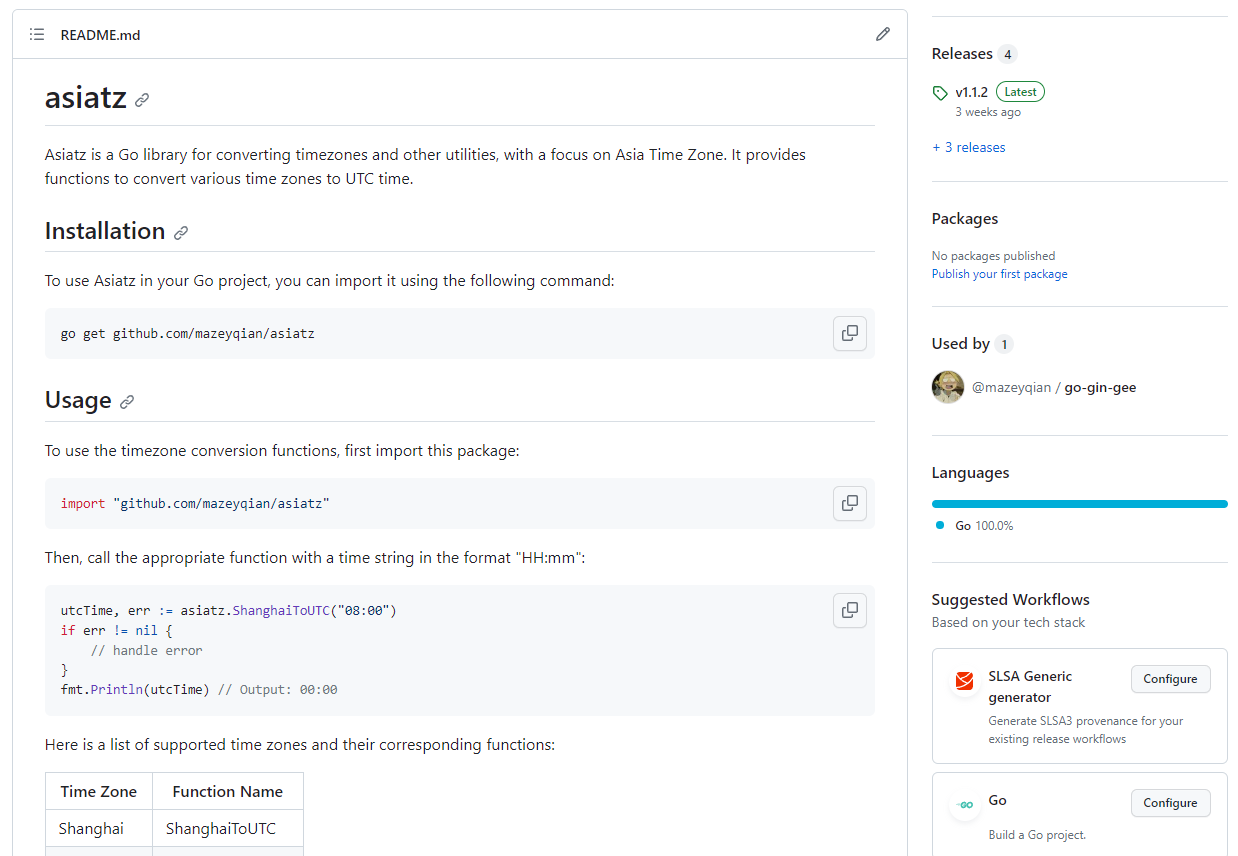Open the Releases section heading
Image resolution: width=1238 pixels, height=856 pixels.
pyautogui.click(x=962, y=54)
